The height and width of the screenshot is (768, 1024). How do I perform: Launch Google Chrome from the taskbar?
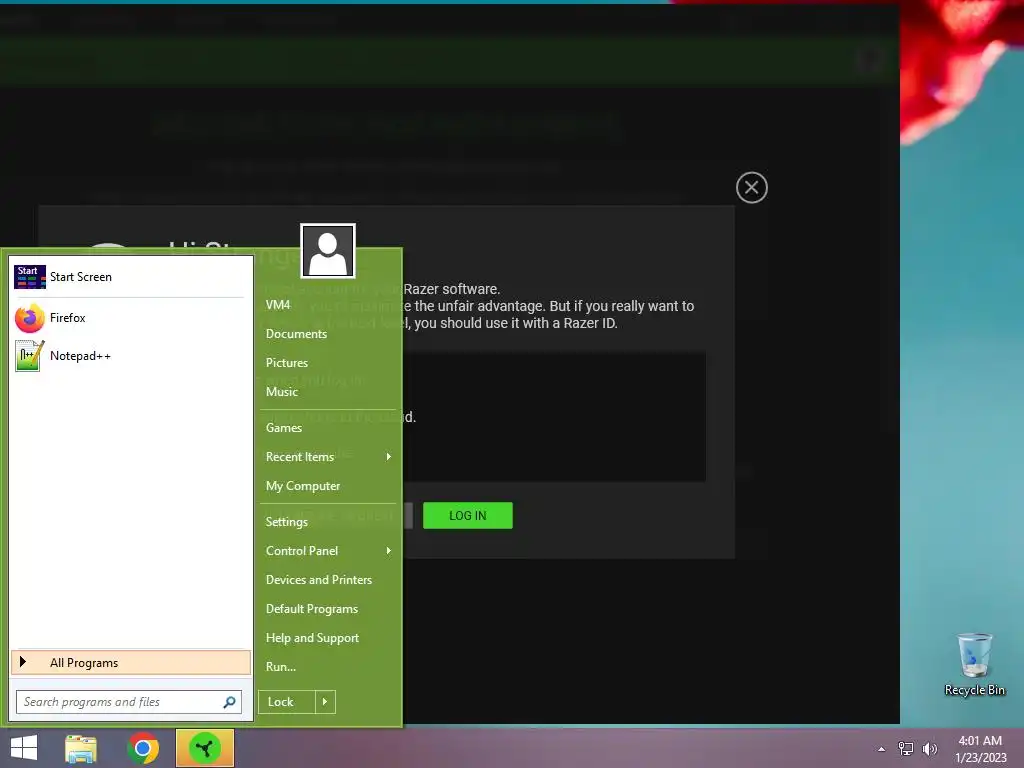coord(143,748)
